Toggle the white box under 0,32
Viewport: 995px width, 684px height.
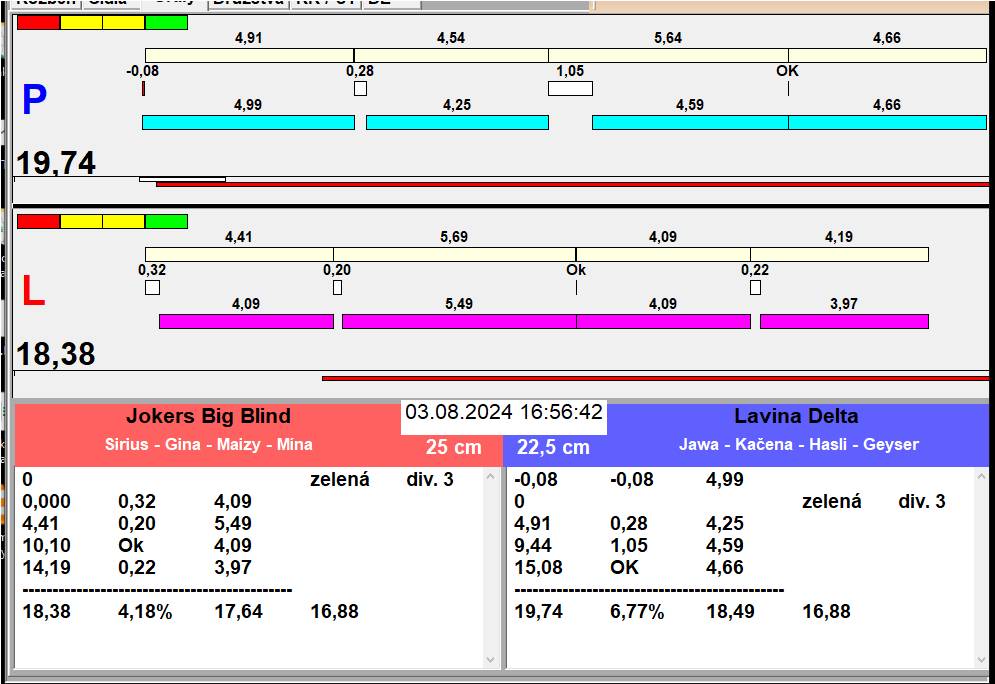tap(152, 287)
